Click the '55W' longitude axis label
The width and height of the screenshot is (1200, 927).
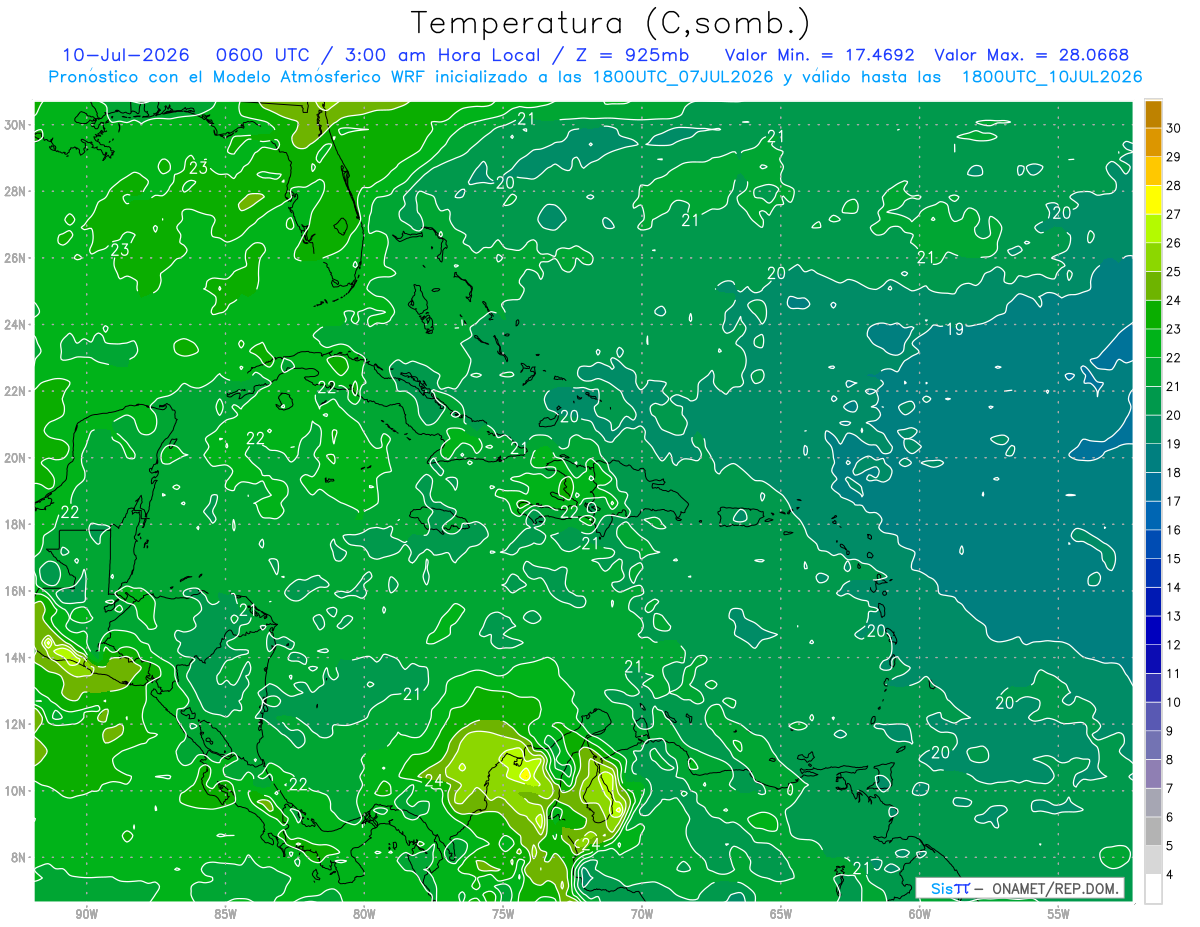pyautogui.click(x=1059, y=914)
